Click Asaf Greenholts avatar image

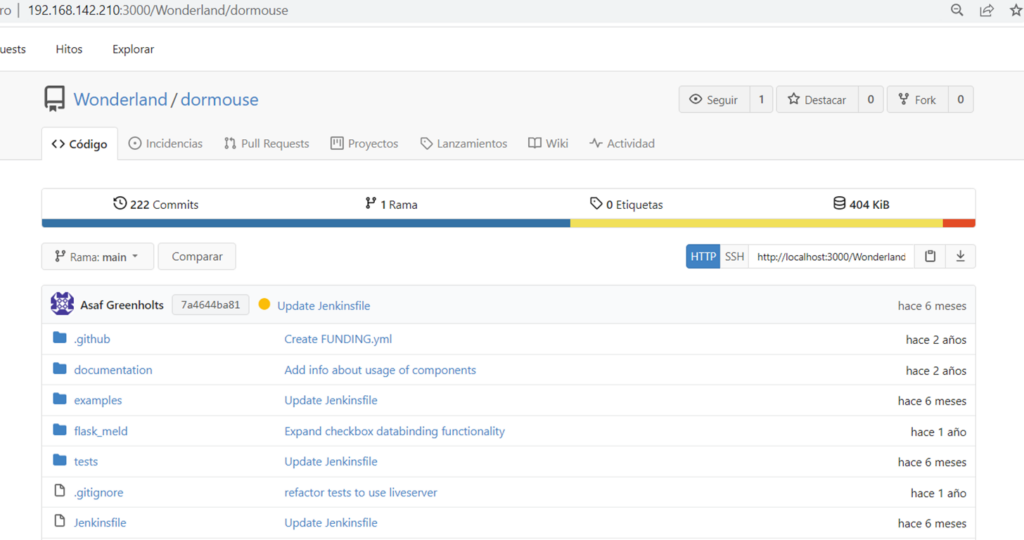(62, 304)
